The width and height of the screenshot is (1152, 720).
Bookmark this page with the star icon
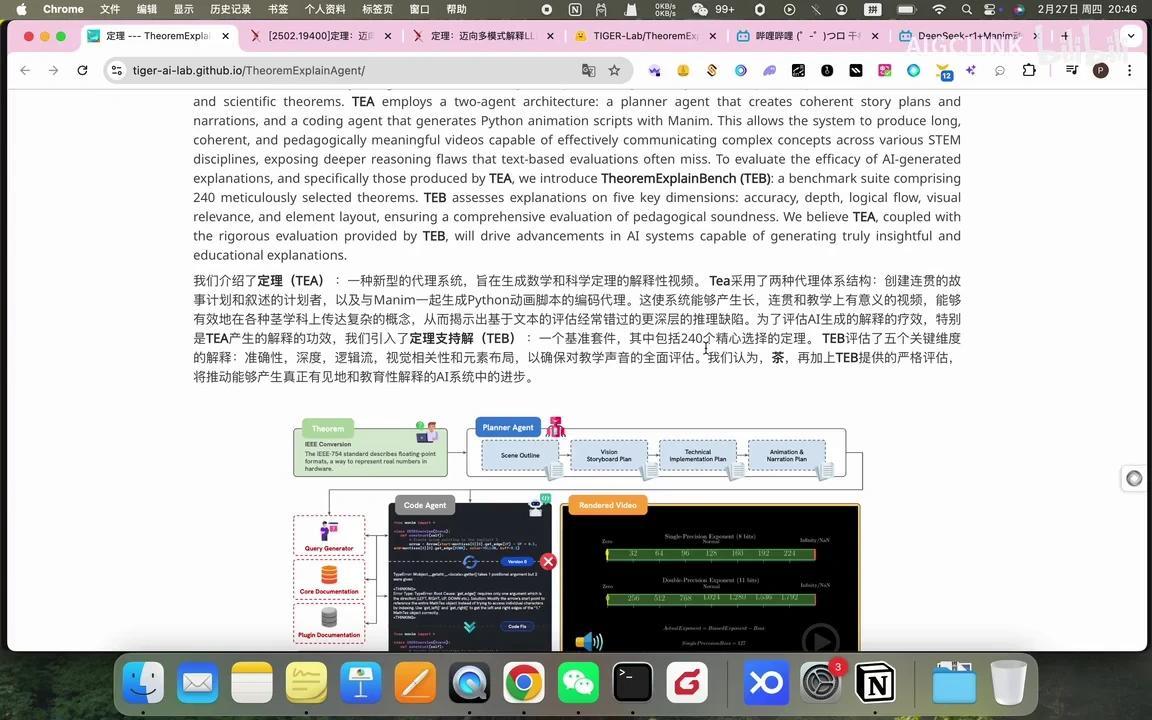614,71
